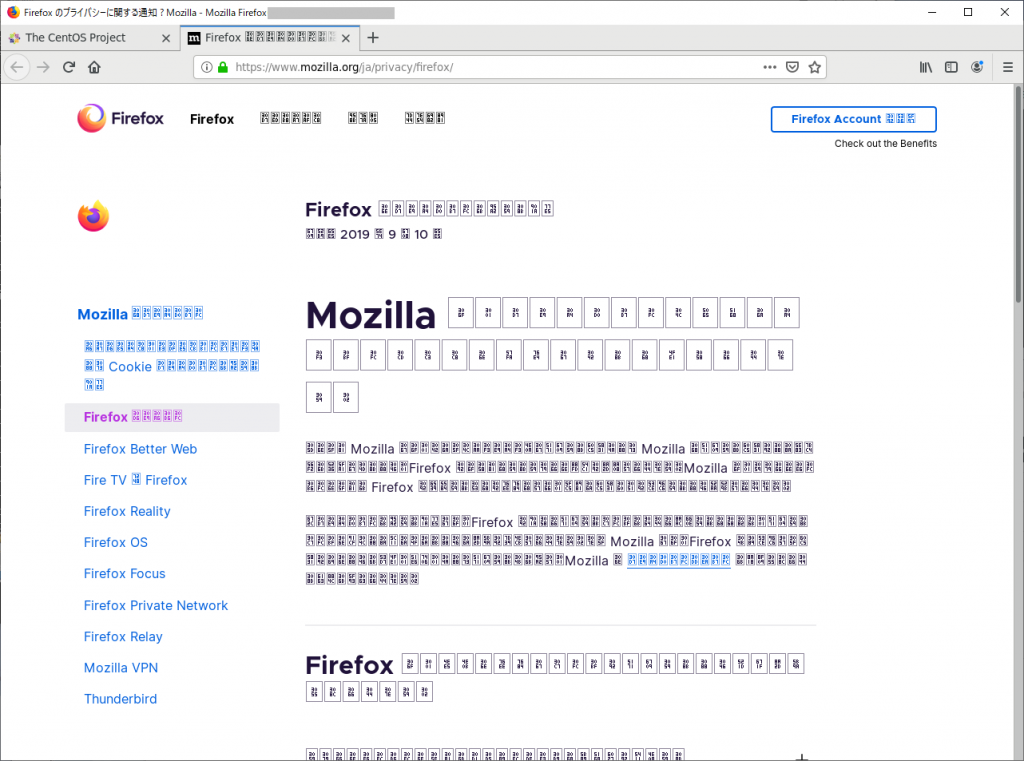Image resolution: width=1024 pixels, height=761 pixels.
Task: Open the hamburger application menu
Action: tap(1008, 67)
